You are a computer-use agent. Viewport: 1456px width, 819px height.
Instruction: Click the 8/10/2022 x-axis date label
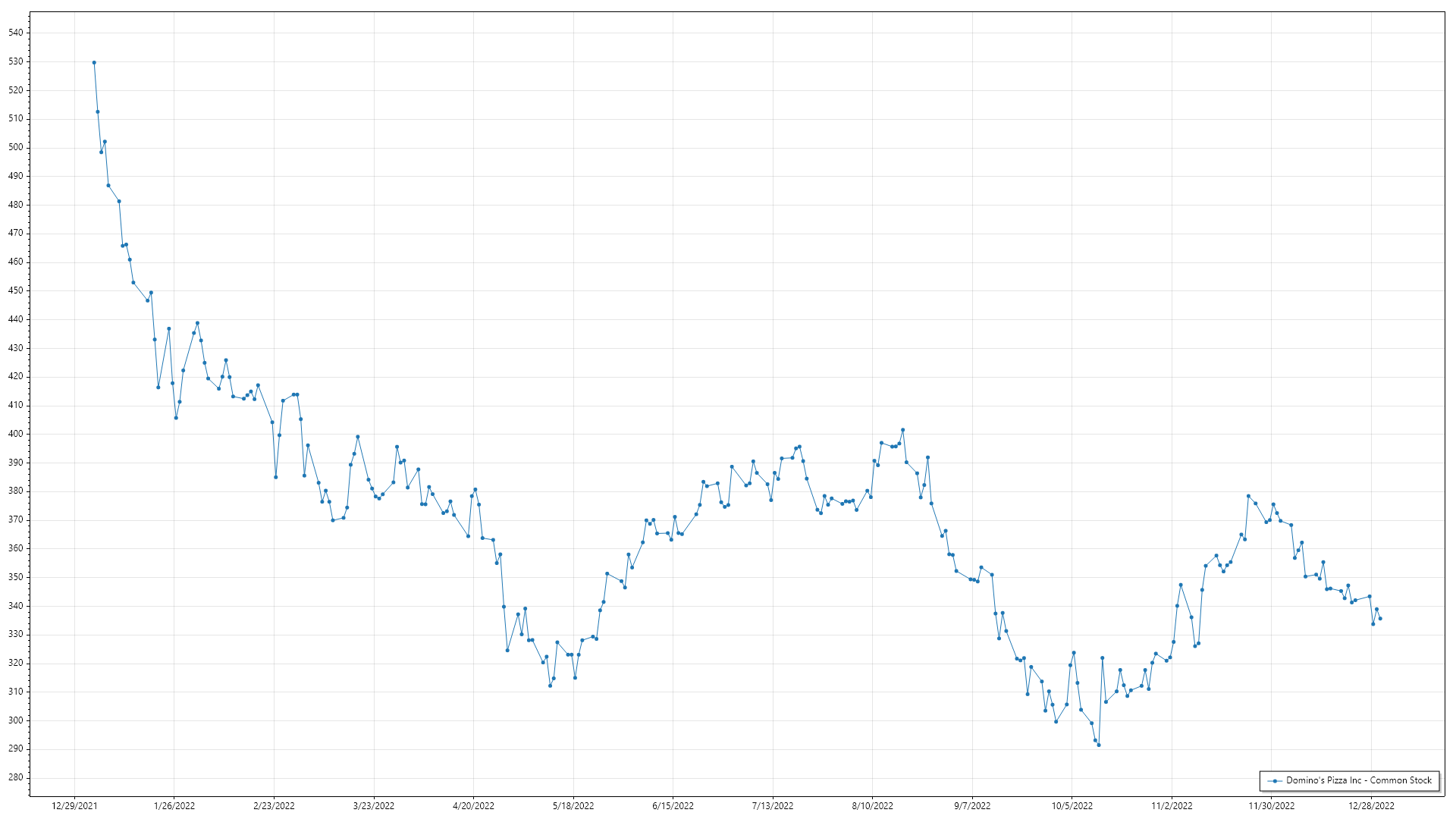pos(872,806)
